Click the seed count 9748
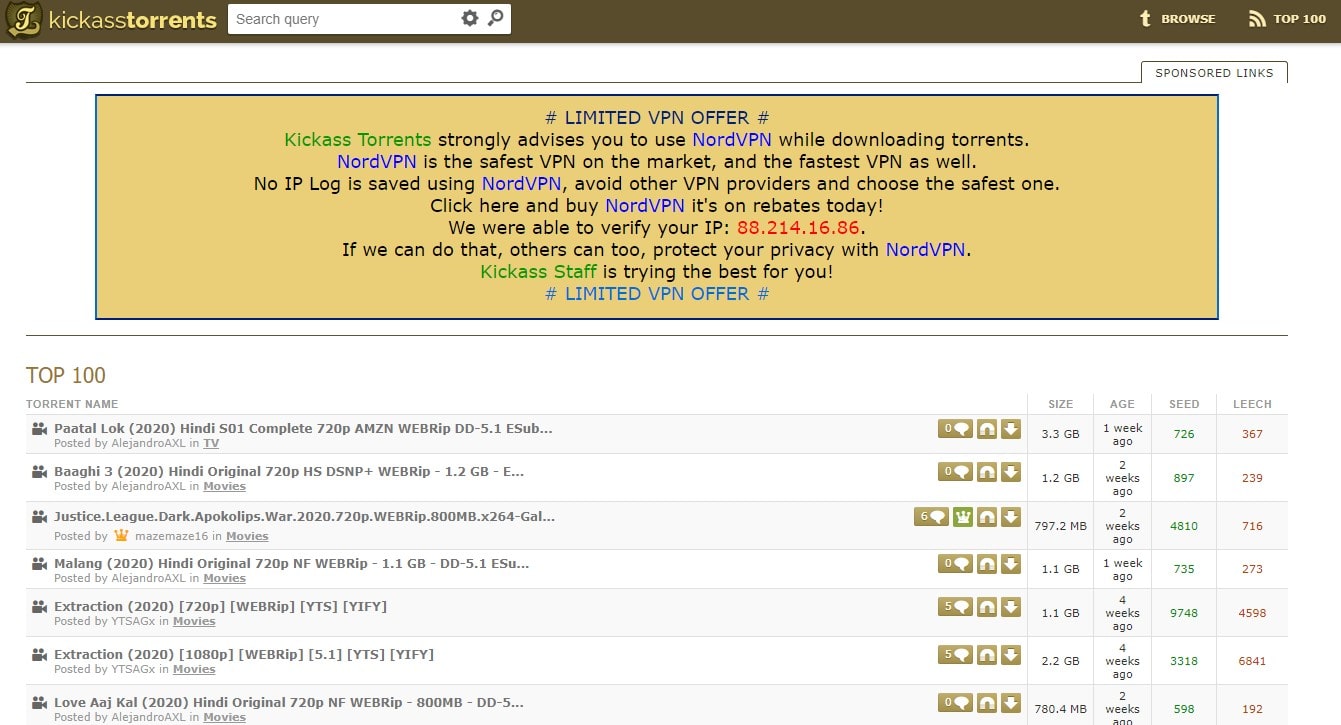The height and width of the screenshot is (725, 1341). 1184,613
